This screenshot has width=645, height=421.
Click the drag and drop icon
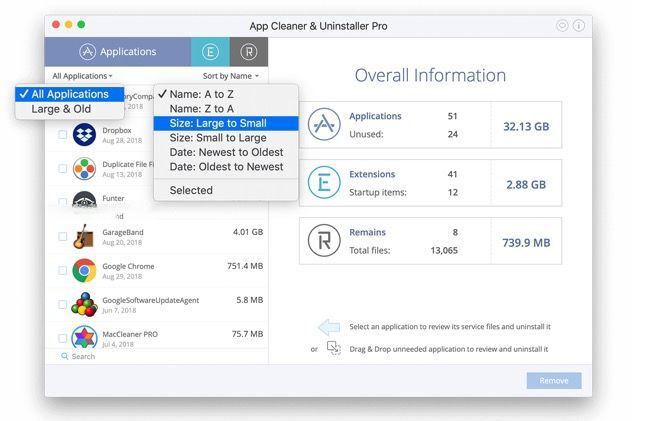click(334, 348)
